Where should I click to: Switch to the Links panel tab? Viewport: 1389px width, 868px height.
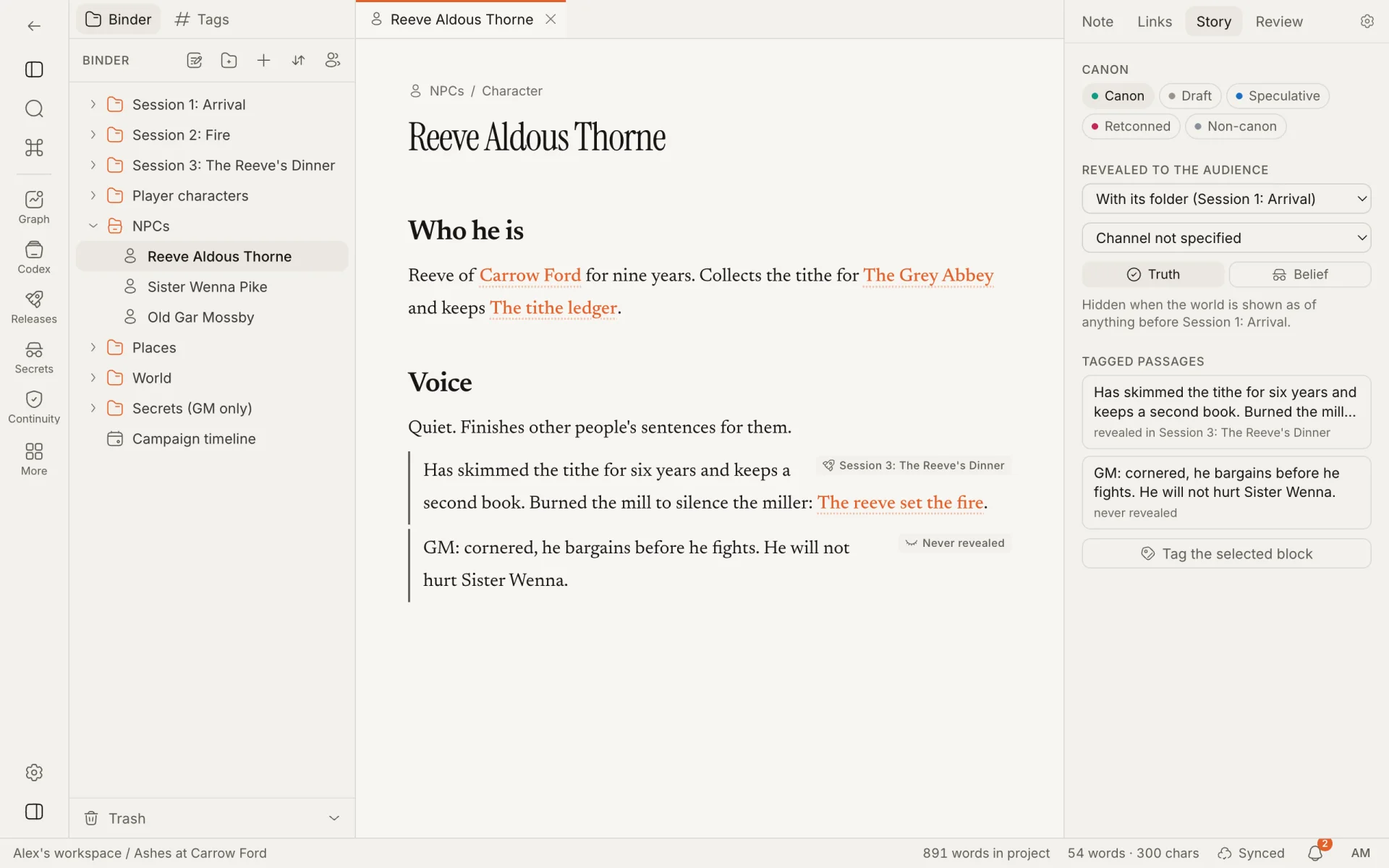[x=1155, y=22]
